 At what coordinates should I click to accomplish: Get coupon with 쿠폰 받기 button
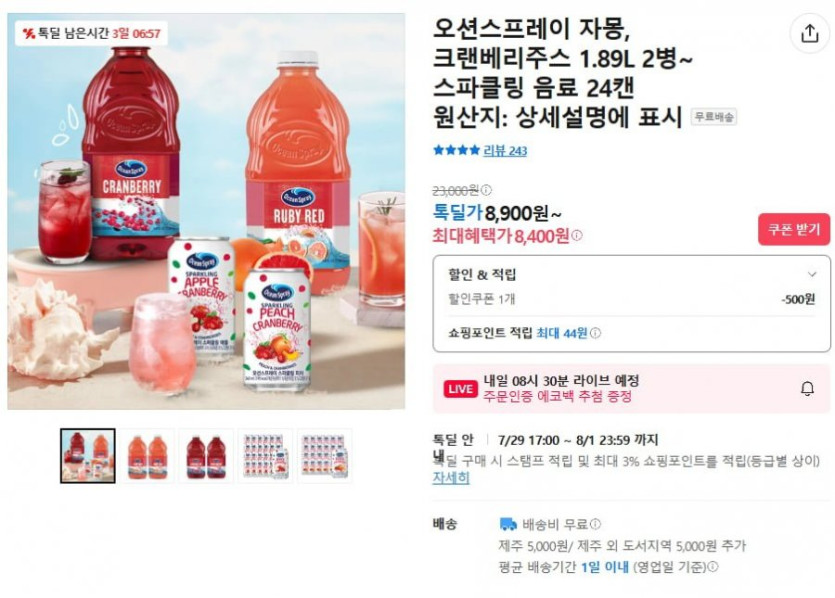coord(793,230)
